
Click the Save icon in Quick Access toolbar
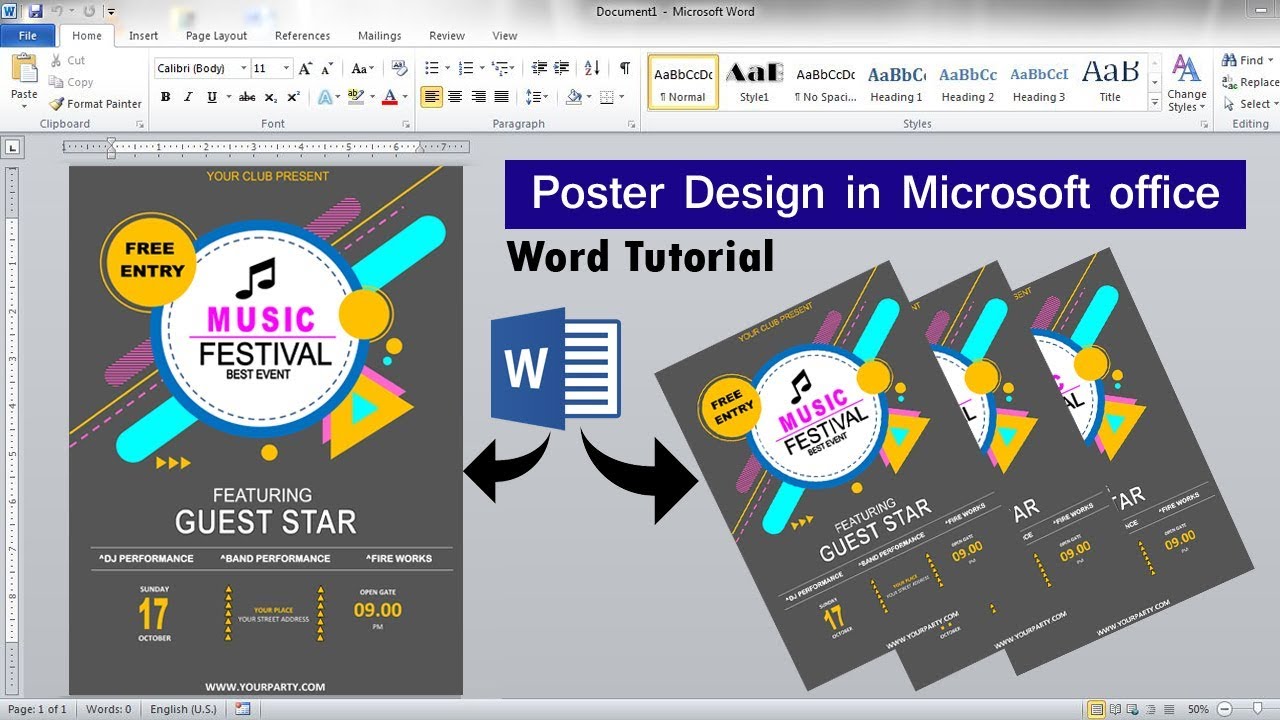pos(35,12)
